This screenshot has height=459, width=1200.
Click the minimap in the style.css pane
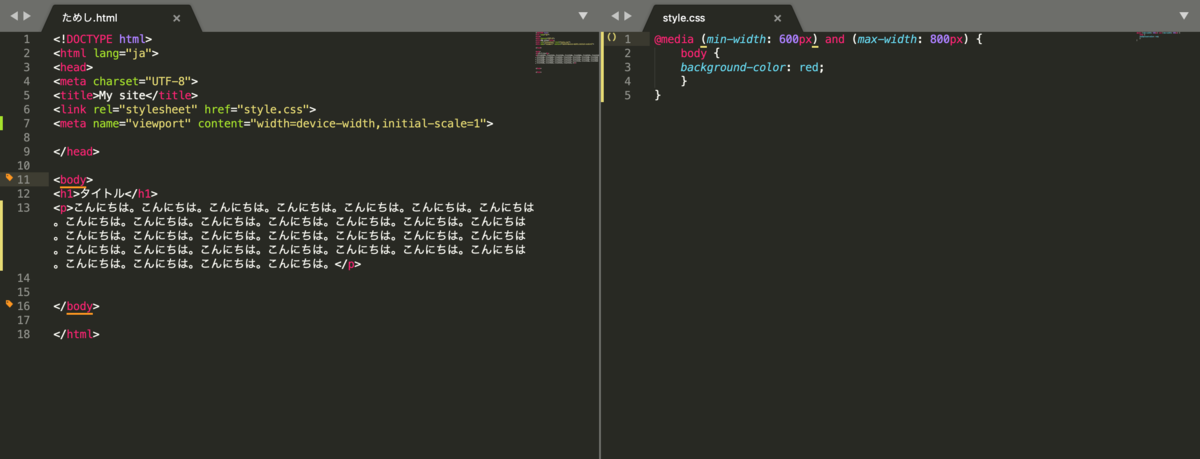coord(1165,35)
